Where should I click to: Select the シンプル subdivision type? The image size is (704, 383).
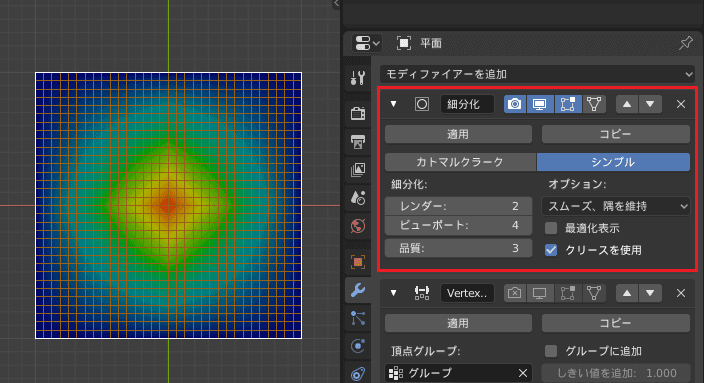(x=613, y=162)
